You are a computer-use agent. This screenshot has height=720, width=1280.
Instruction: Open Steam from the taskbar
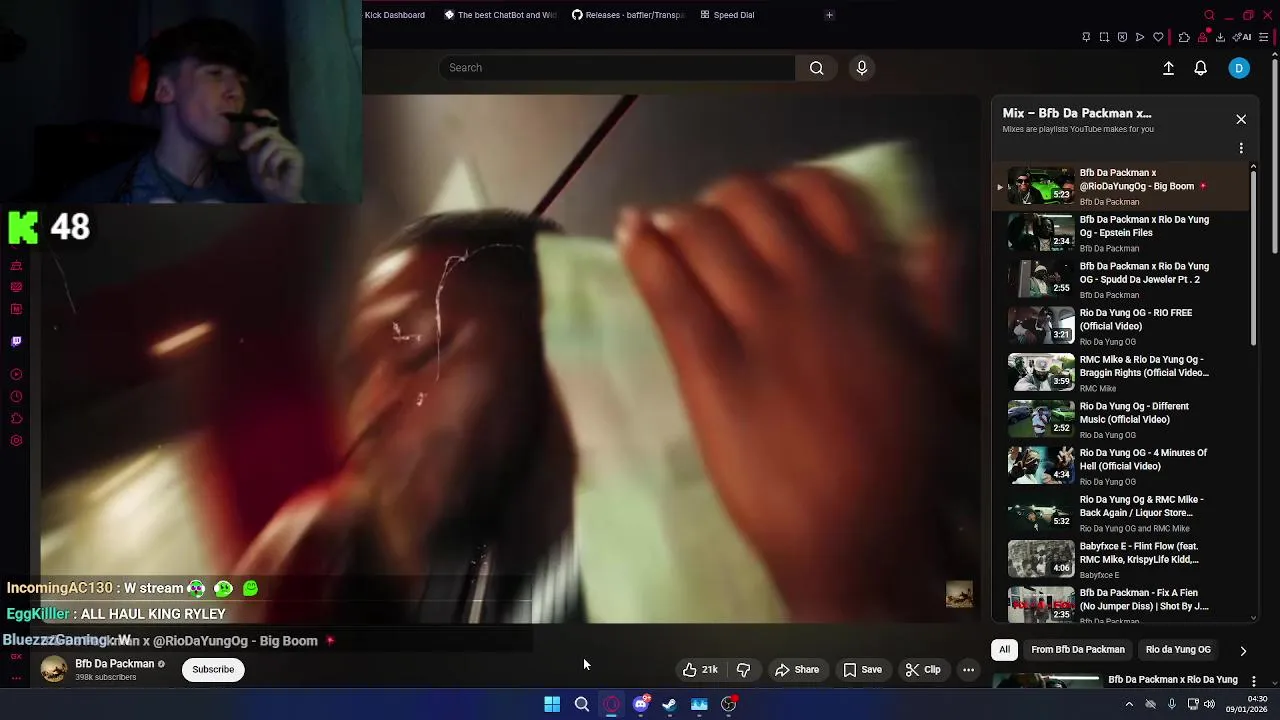(x=669, y=704)
